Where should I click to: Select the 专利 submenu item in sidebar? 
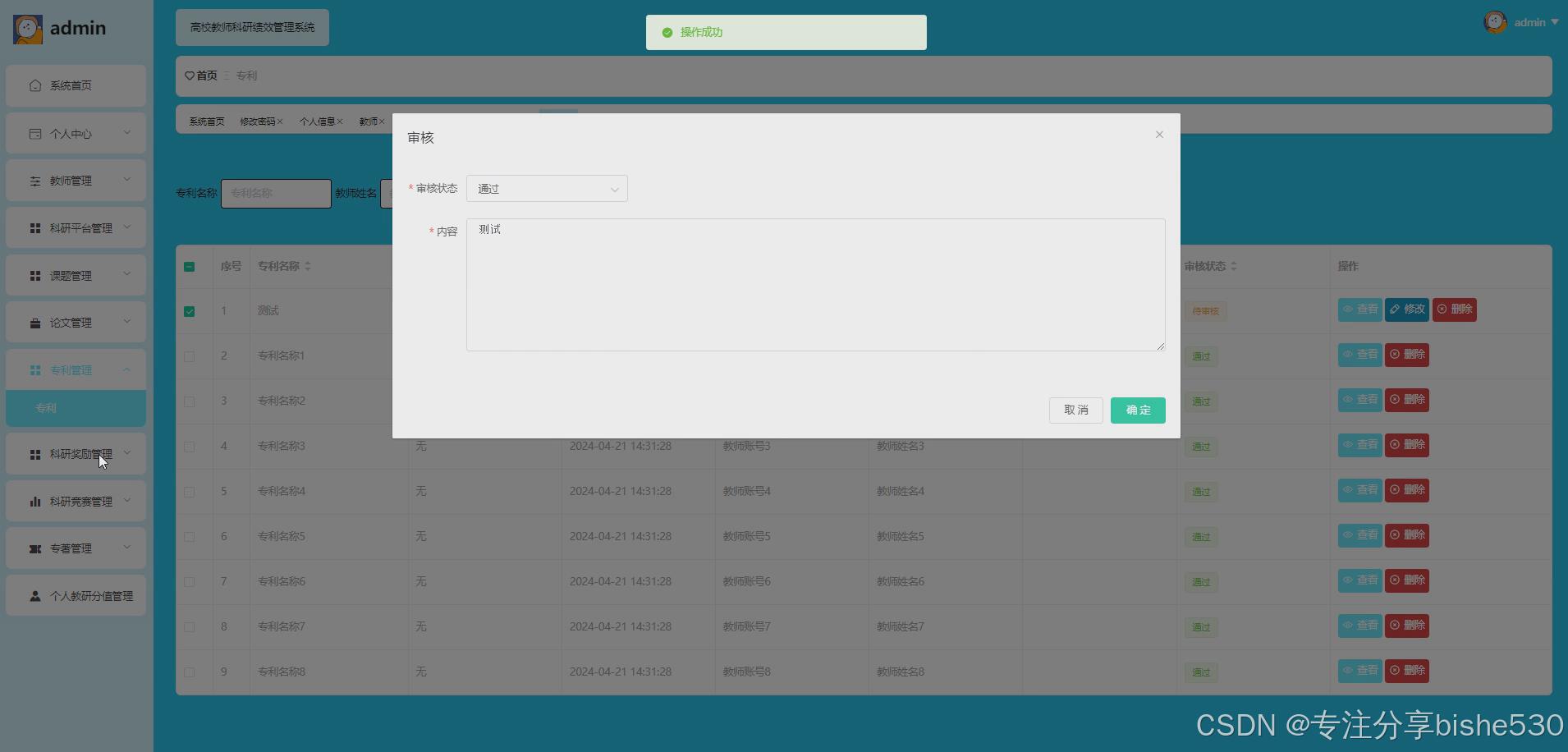76,408
